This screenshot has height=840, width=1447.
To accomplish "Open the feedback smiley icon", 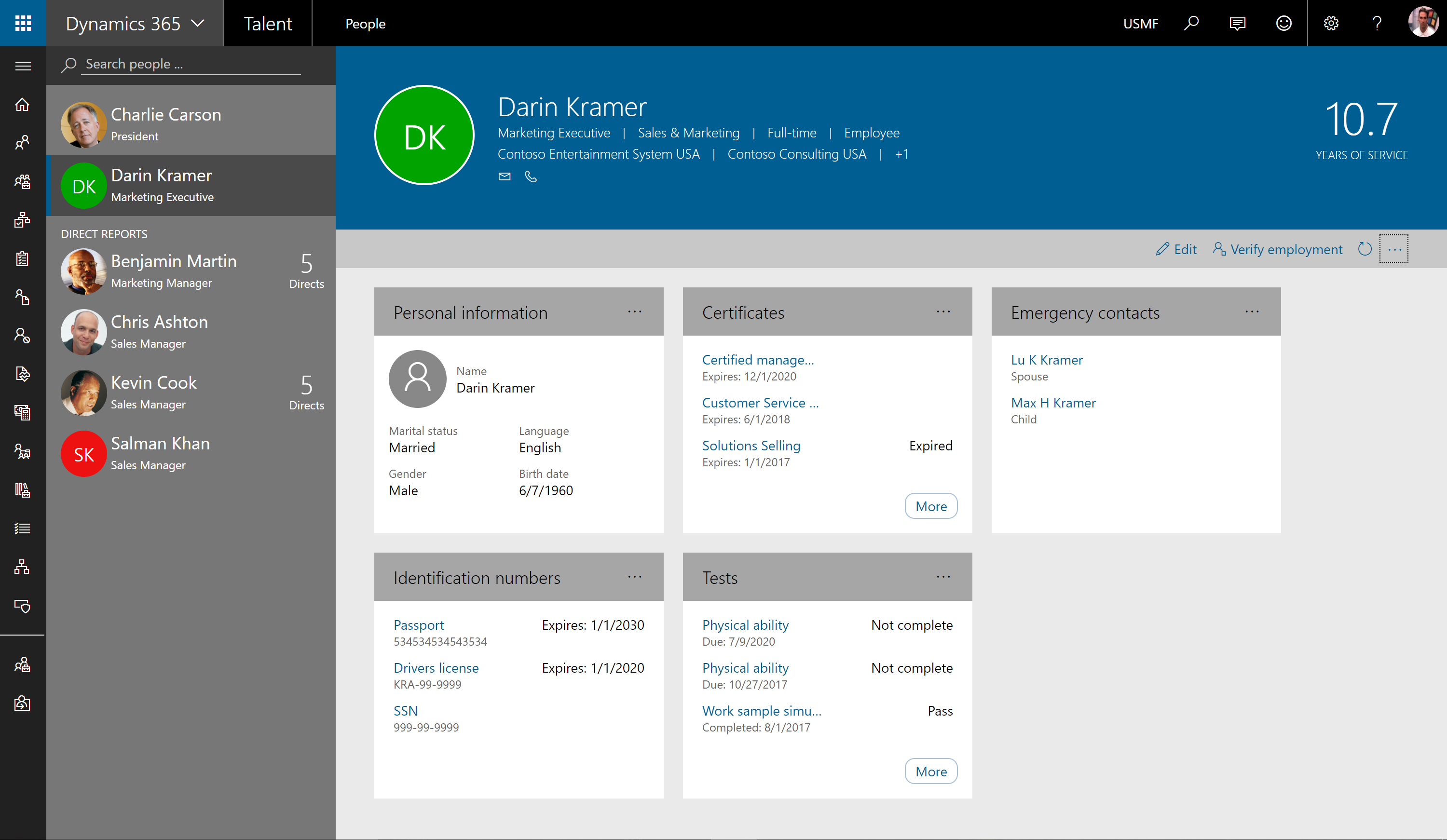I will 1283,23.
